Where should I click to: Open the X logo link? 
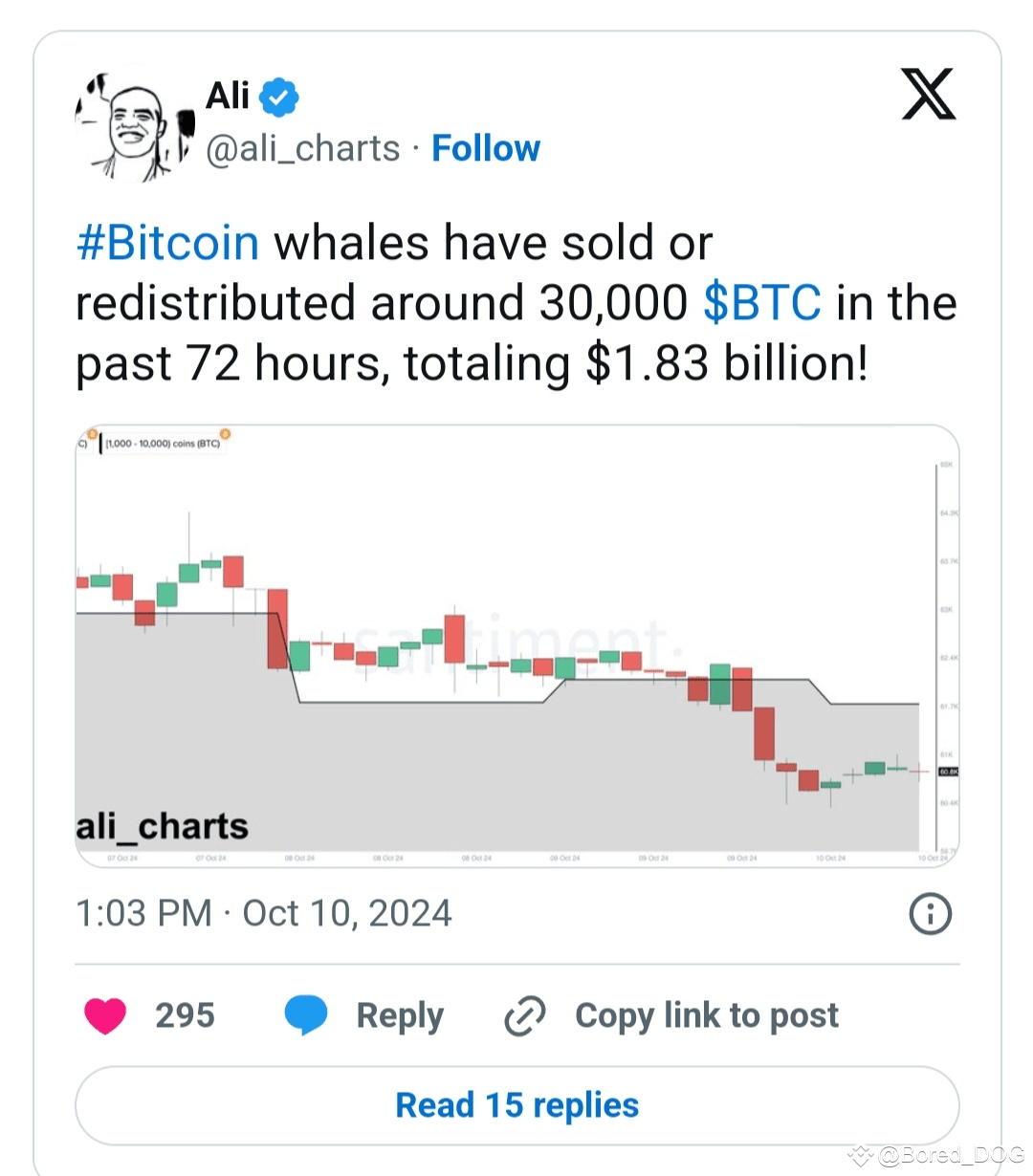click(929, 95)
